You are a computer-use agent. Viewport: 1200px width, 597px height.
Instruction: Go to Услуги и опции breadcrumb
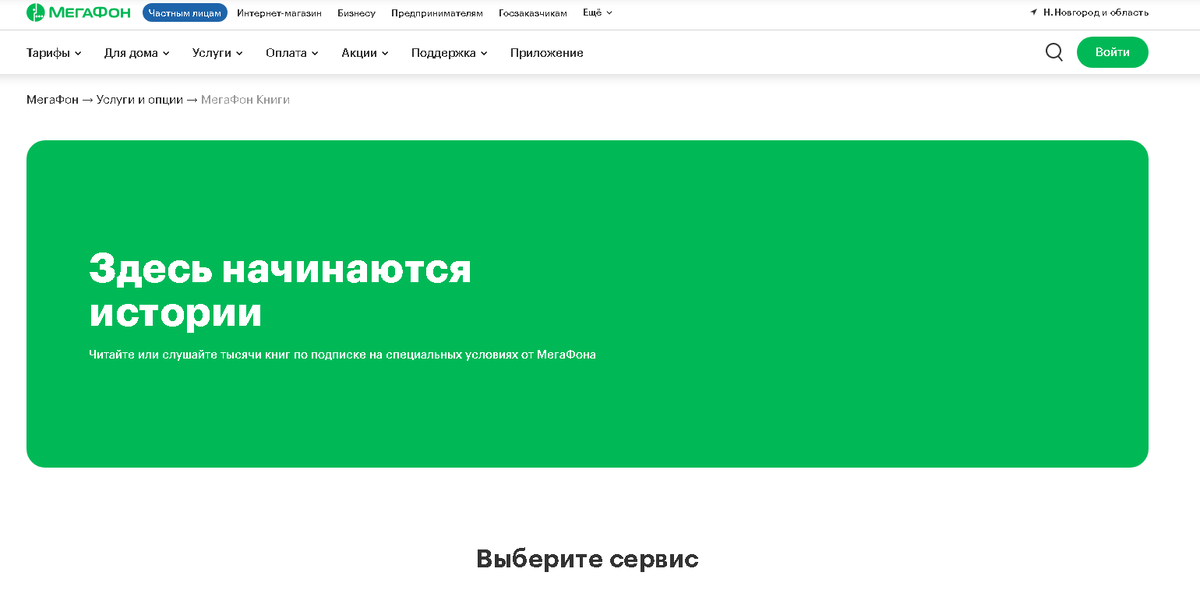point(140,100)
